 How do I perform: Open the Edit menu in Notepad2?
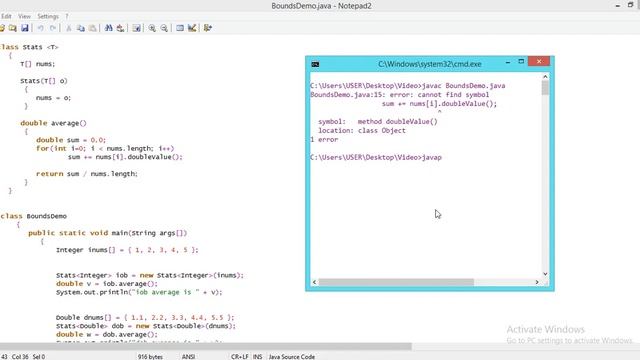click(6, 16)
